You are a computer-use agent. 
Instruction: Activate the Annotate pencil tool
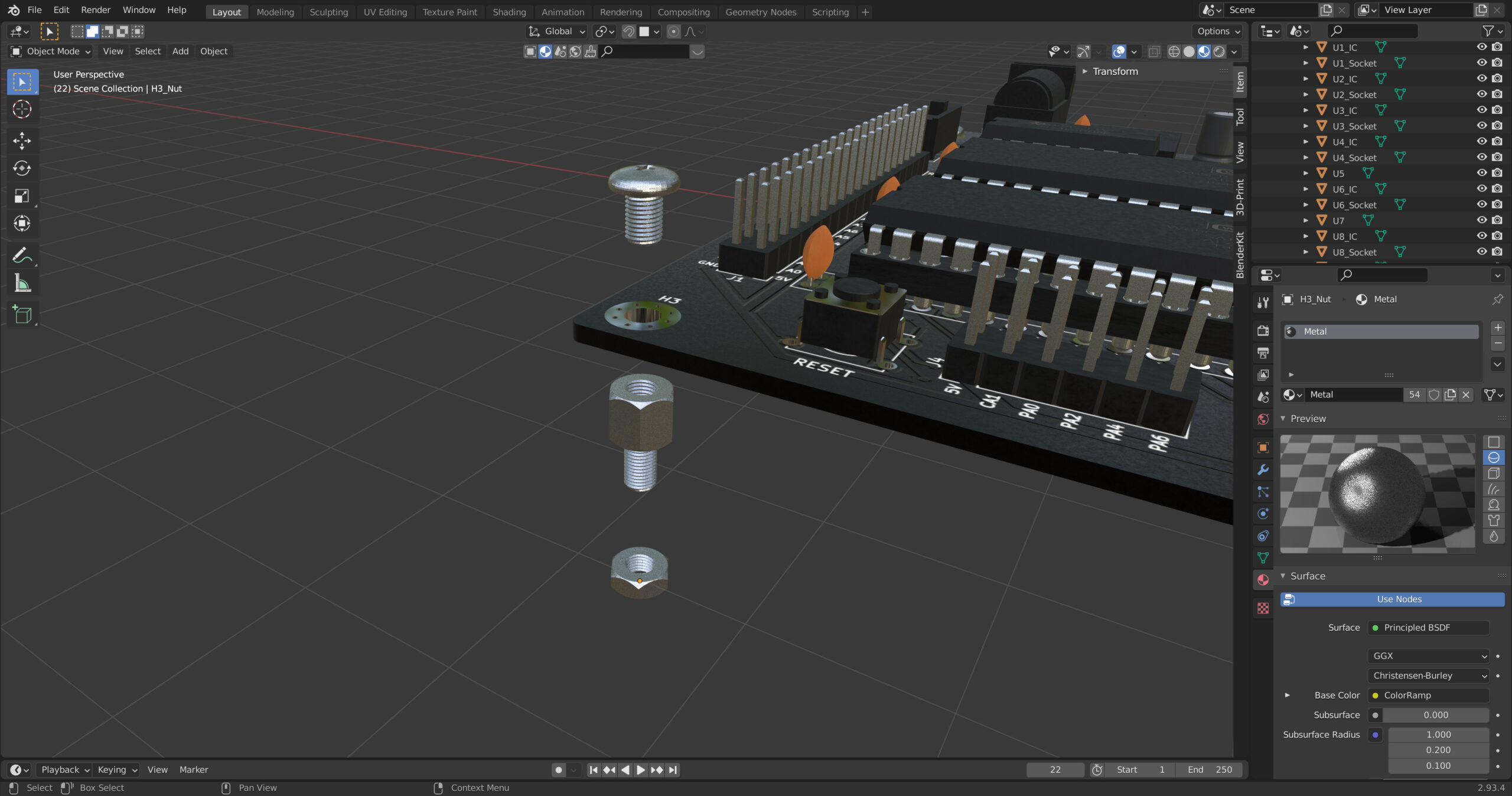(22, 255)
